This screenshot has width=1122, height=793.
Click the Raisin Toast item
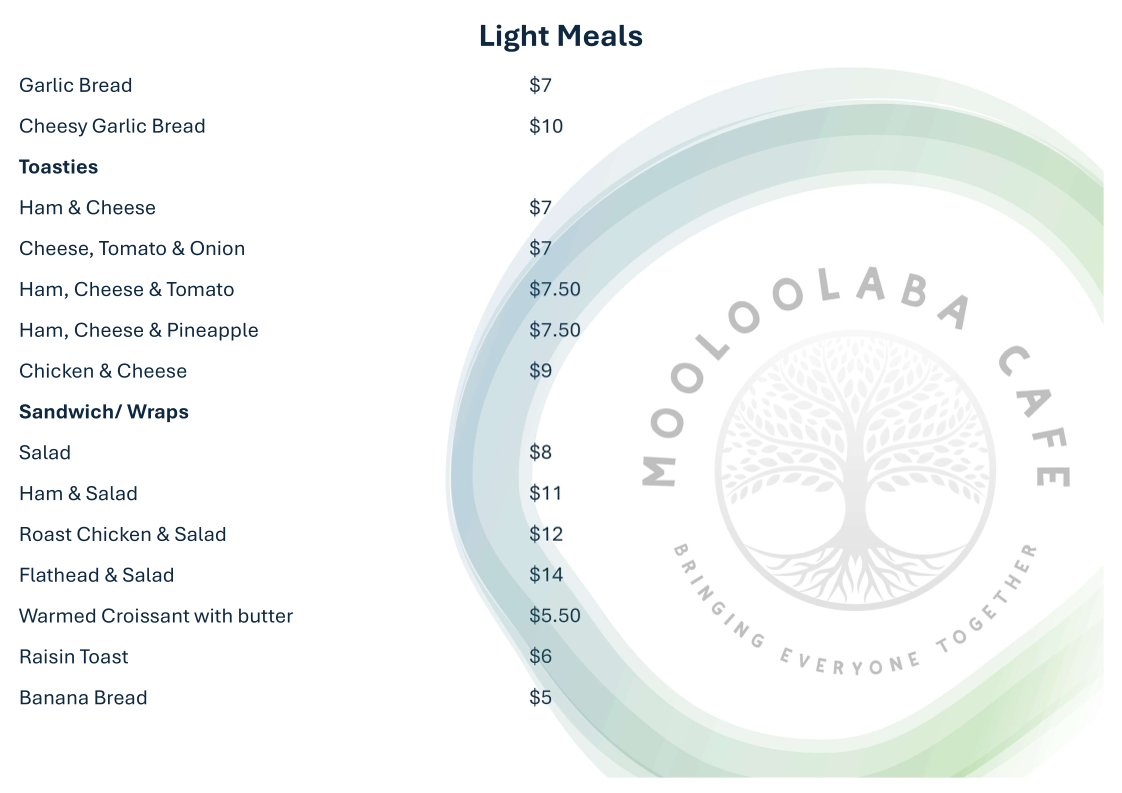[x=73, y=657]
